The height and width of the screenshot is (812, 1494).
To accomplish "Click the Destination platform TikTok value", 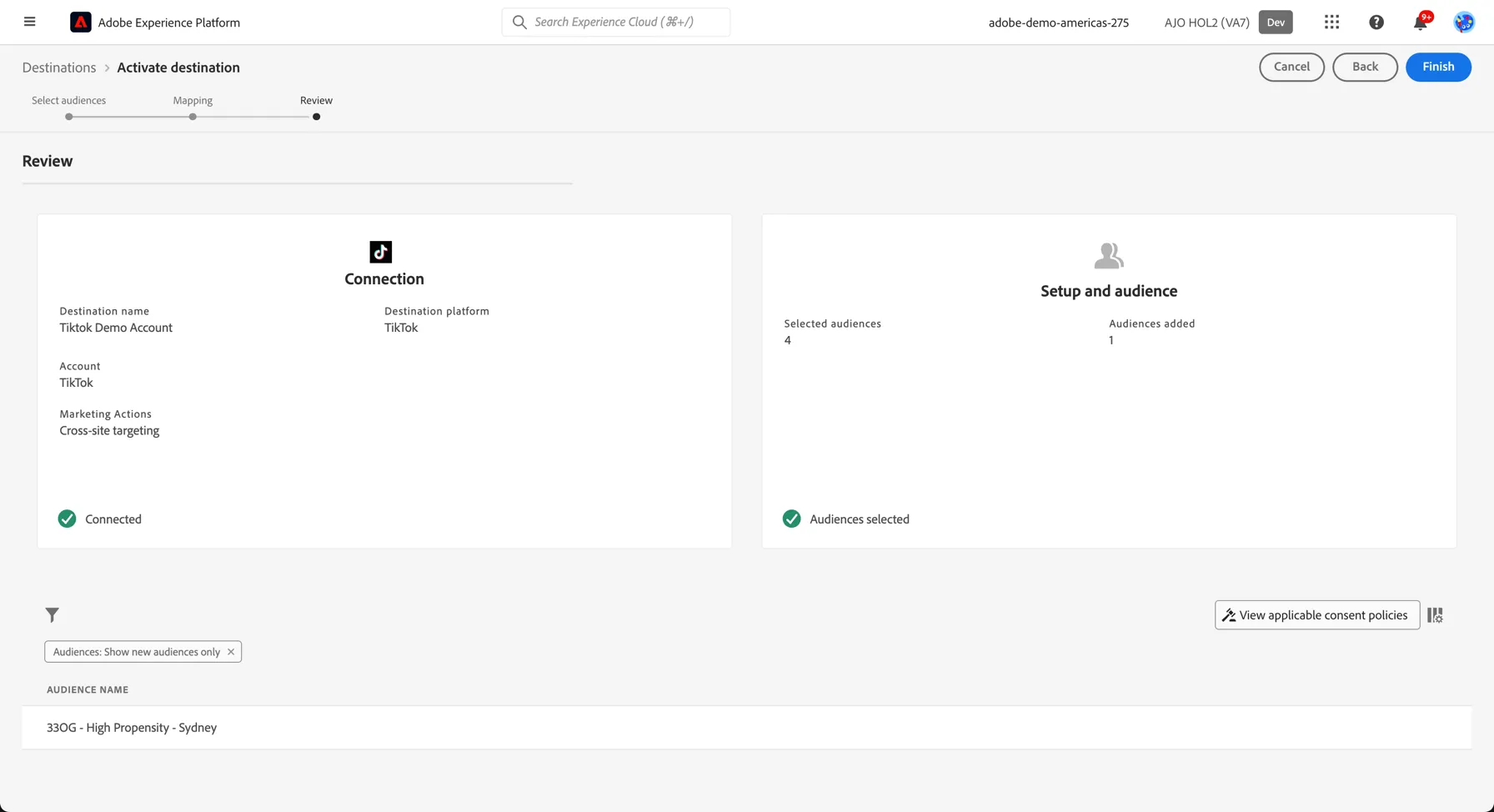I will pos(401,328).
